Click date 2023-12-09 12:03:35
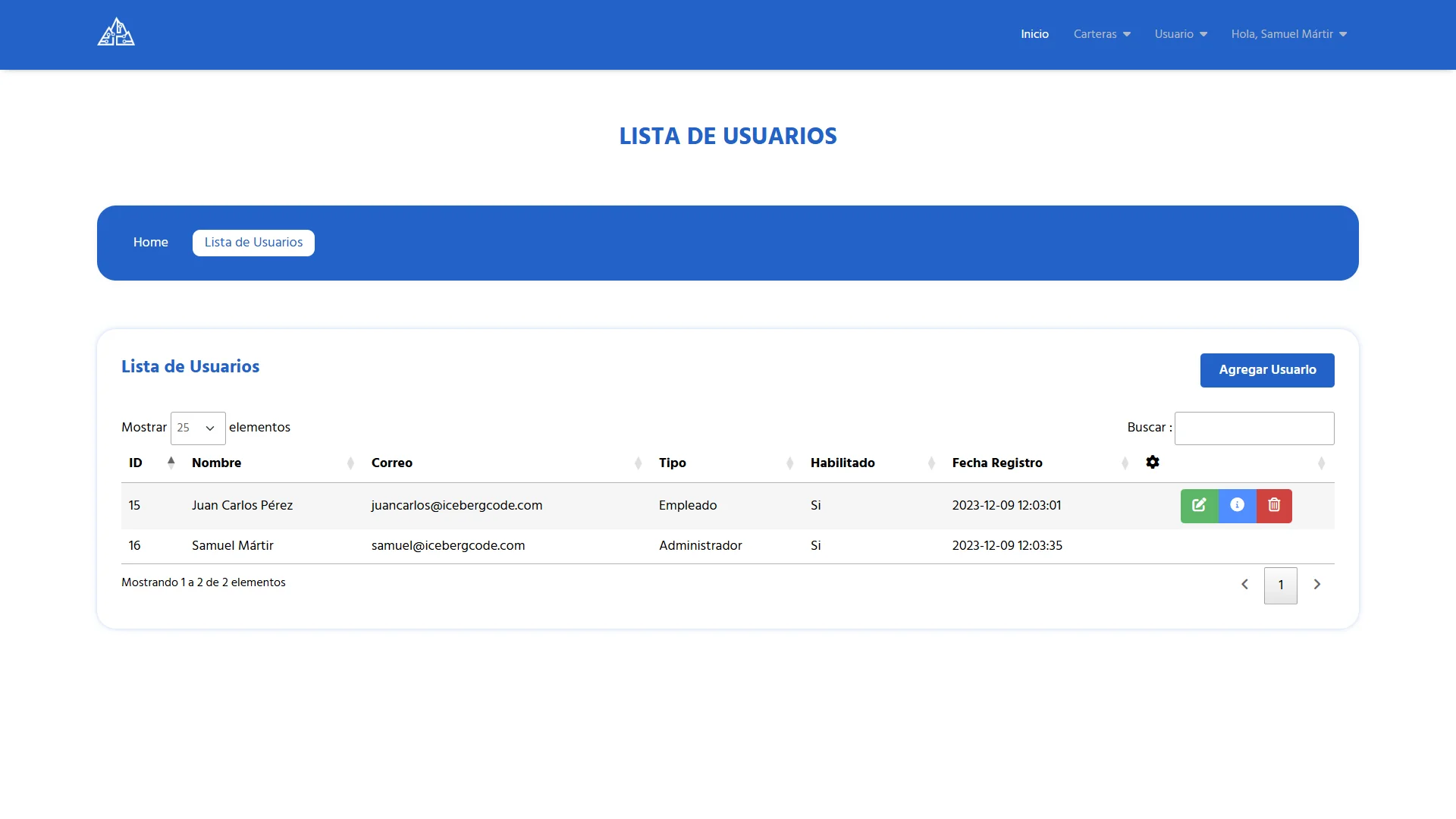 click(x=1007, y=546)
